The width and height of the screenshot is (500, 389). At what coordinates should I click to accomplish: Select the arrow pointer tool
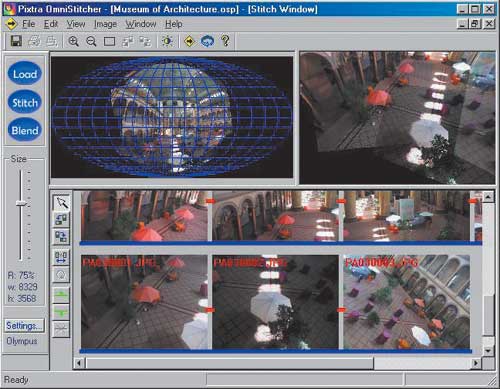(x=61, y=202)
